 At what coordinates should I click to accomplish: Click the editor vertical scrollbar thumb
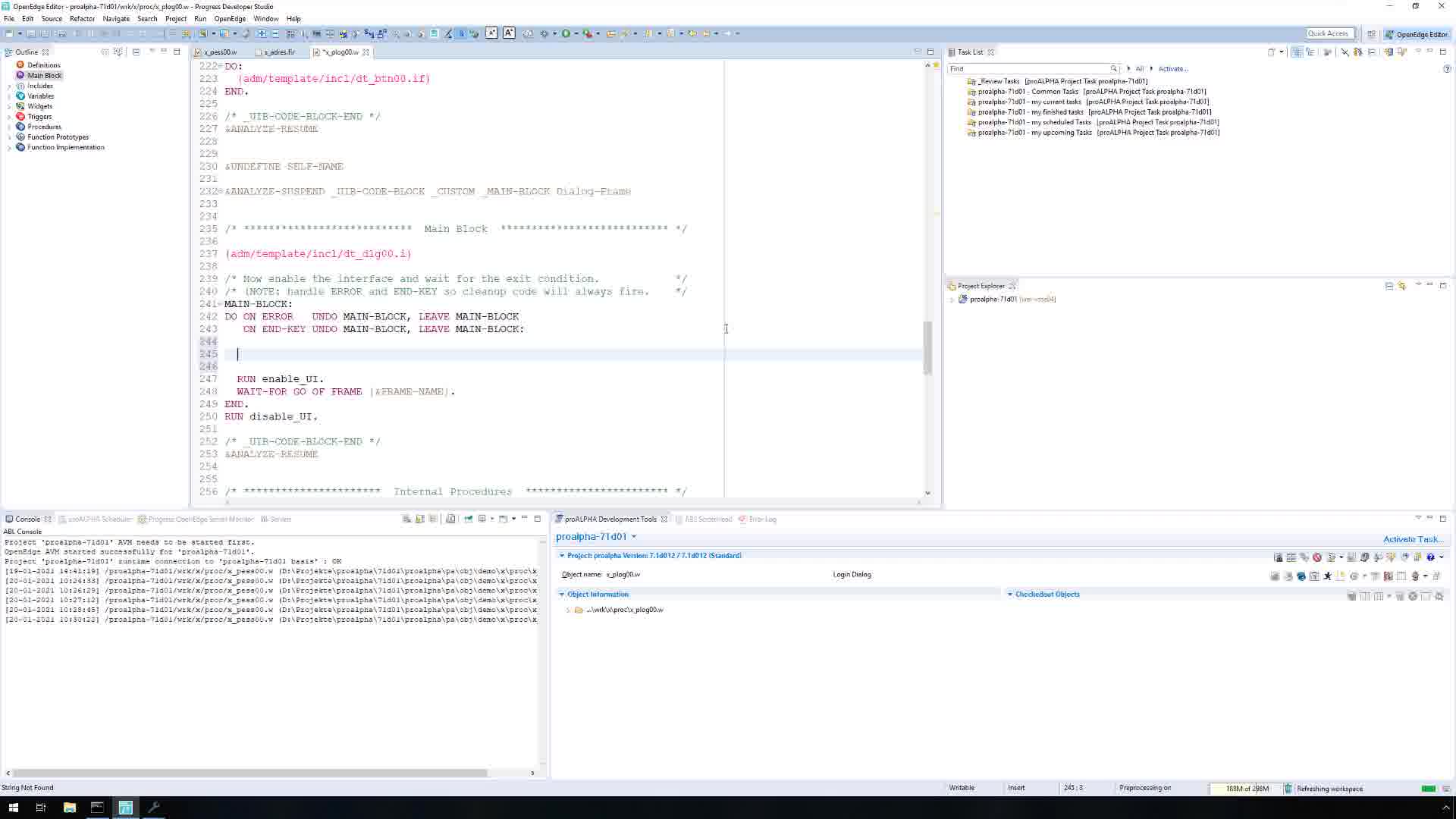927,347
